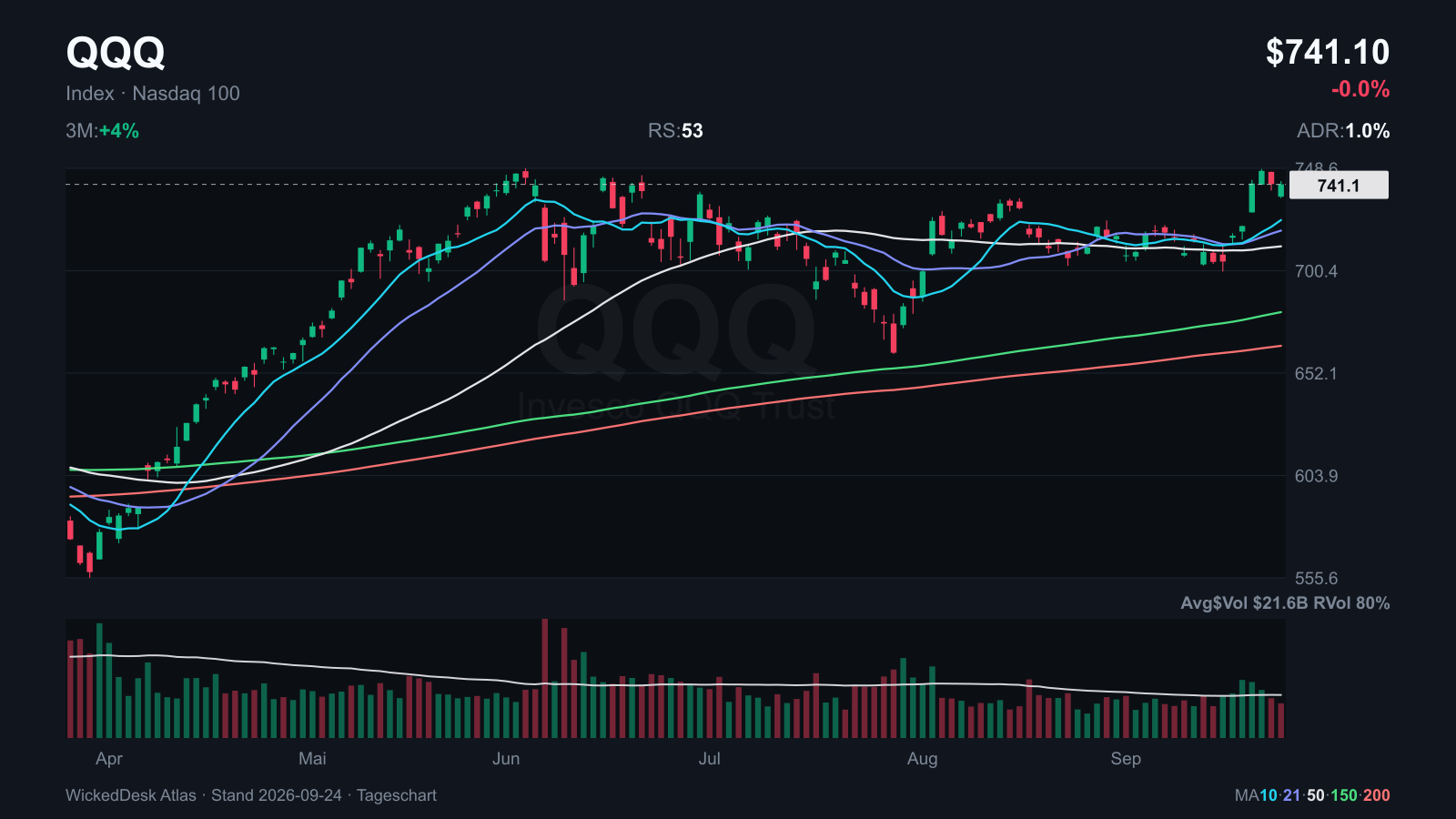
Task: Click the 741.1 current price tag on axis
Action: 1339,186
